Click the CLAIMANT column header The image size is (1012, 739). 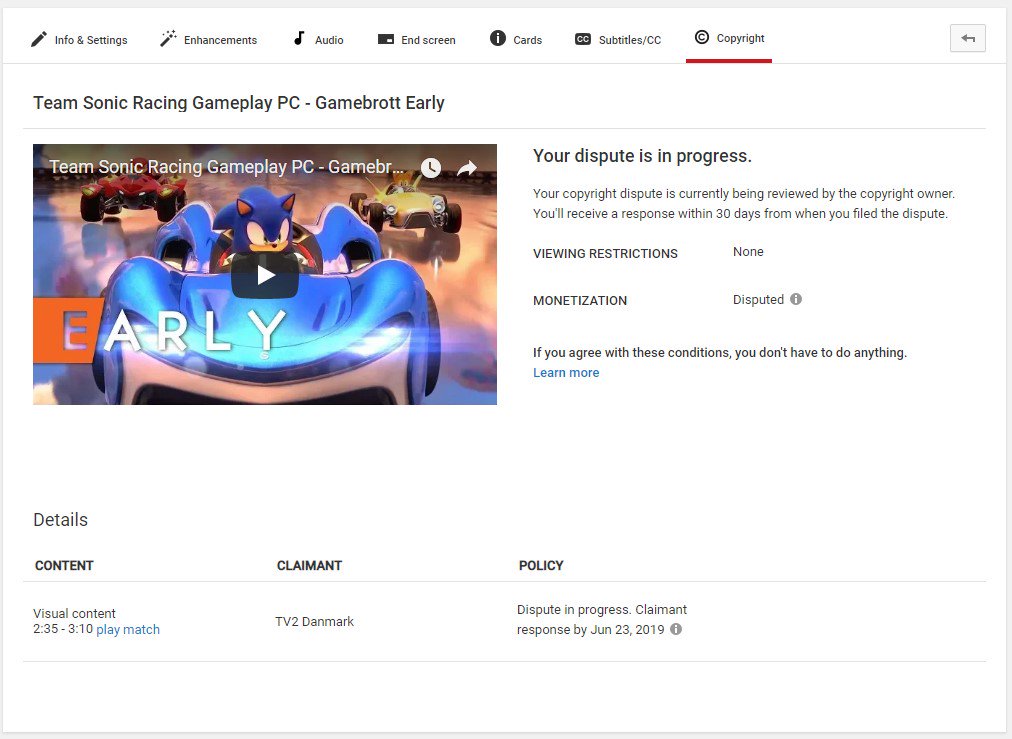point(309,565)
